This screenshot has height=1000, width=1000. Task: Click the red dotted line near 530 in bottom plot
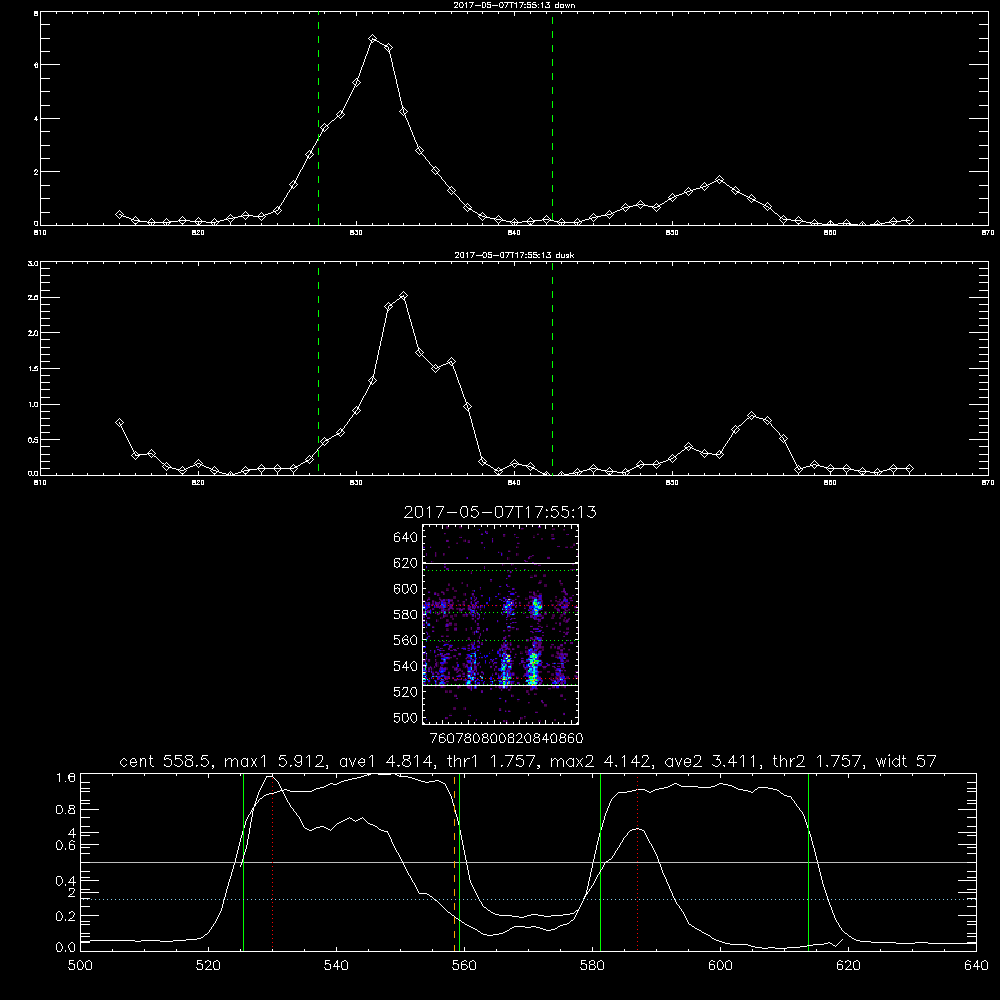(x=273, y=862)
